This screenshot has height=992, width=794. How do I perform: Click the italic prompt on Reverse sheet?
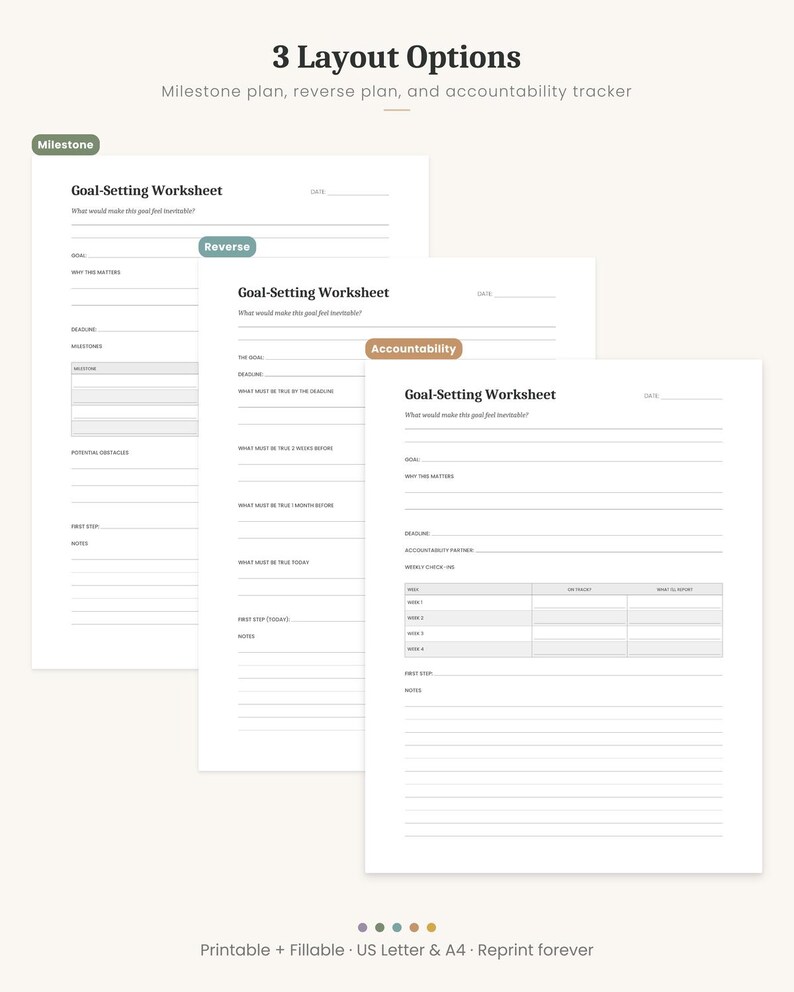tap(300, 313)
